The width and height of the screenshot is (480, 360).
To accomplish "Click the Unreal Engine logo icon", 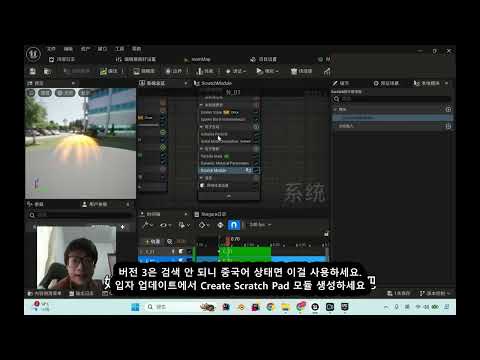I will 33,54.
